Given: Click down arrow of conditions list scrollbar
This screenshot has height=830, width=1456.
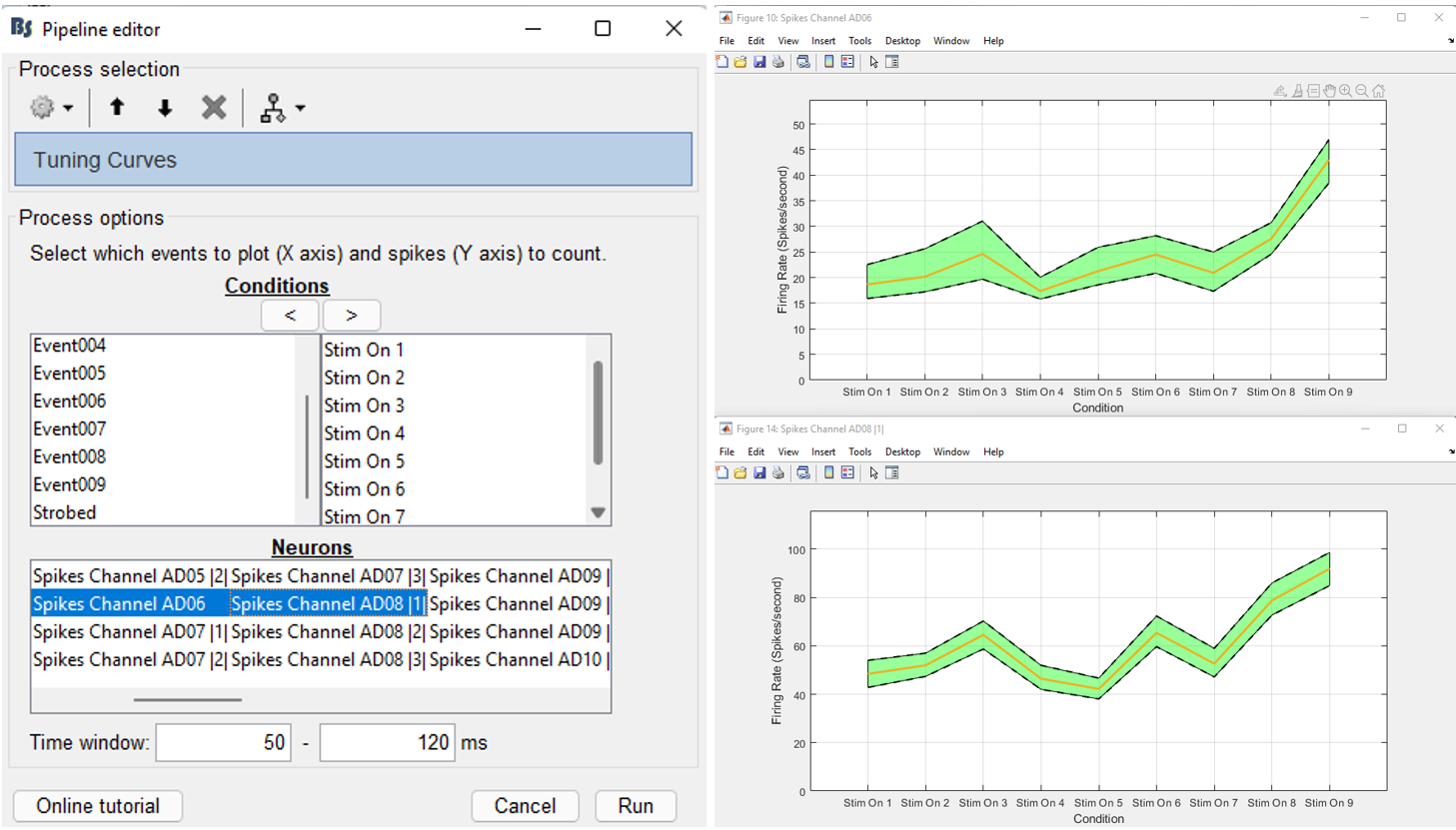Looking at the screenshot, I should pos(598,512).
